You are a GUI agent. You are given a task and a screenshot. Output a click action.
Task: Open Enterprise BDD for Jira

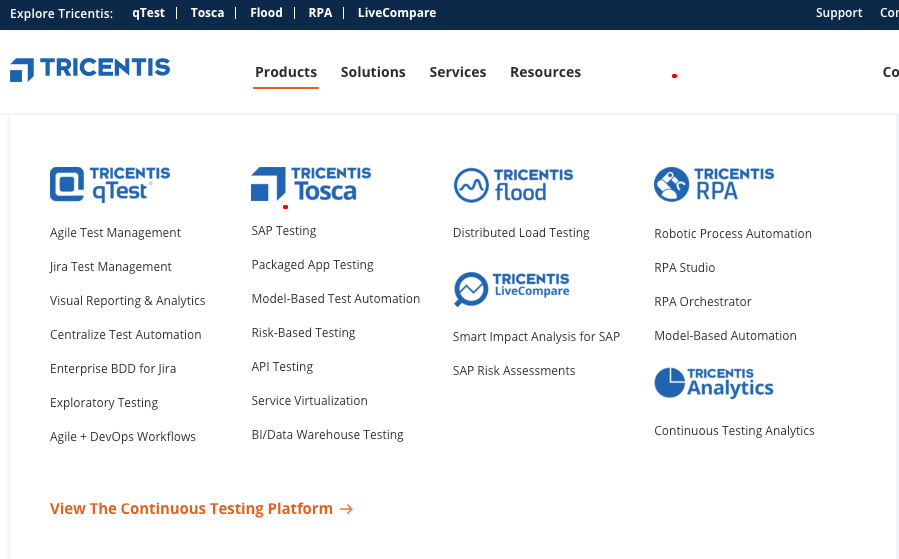click(113, 369)
